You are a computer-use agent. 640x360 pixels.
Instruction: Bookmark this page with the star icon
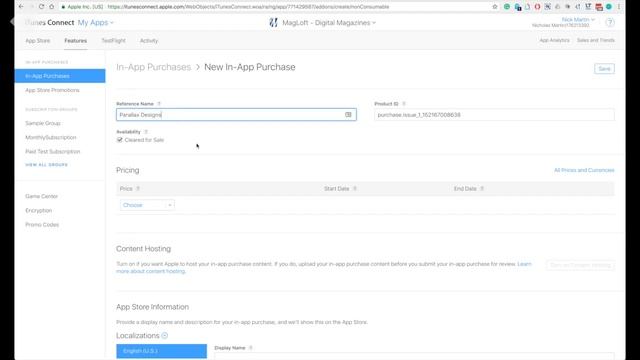pyautogui.click(x=495, y=7)
